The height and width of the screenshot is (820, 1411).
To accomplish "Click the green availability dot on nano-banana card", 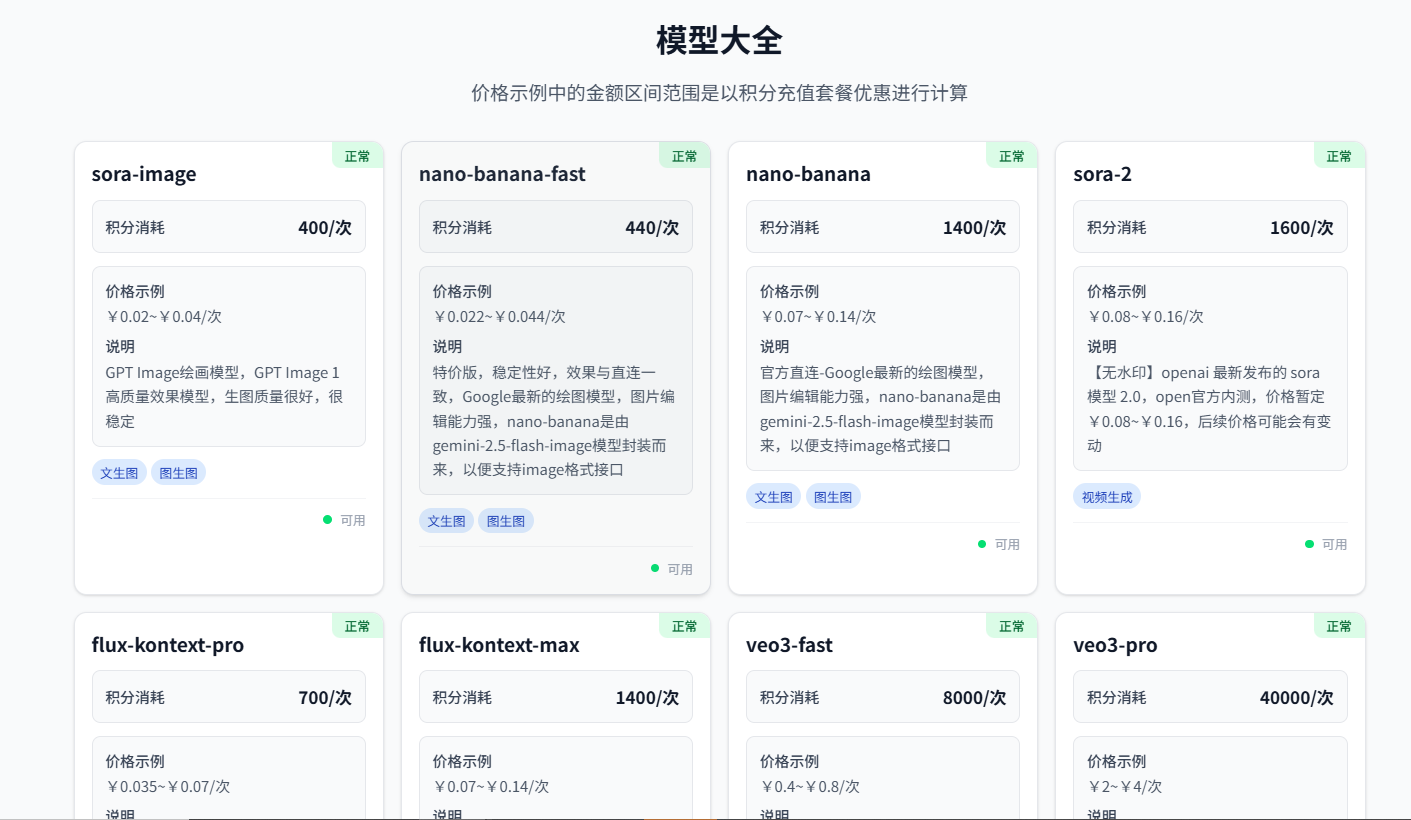I will tap(982, 544).
